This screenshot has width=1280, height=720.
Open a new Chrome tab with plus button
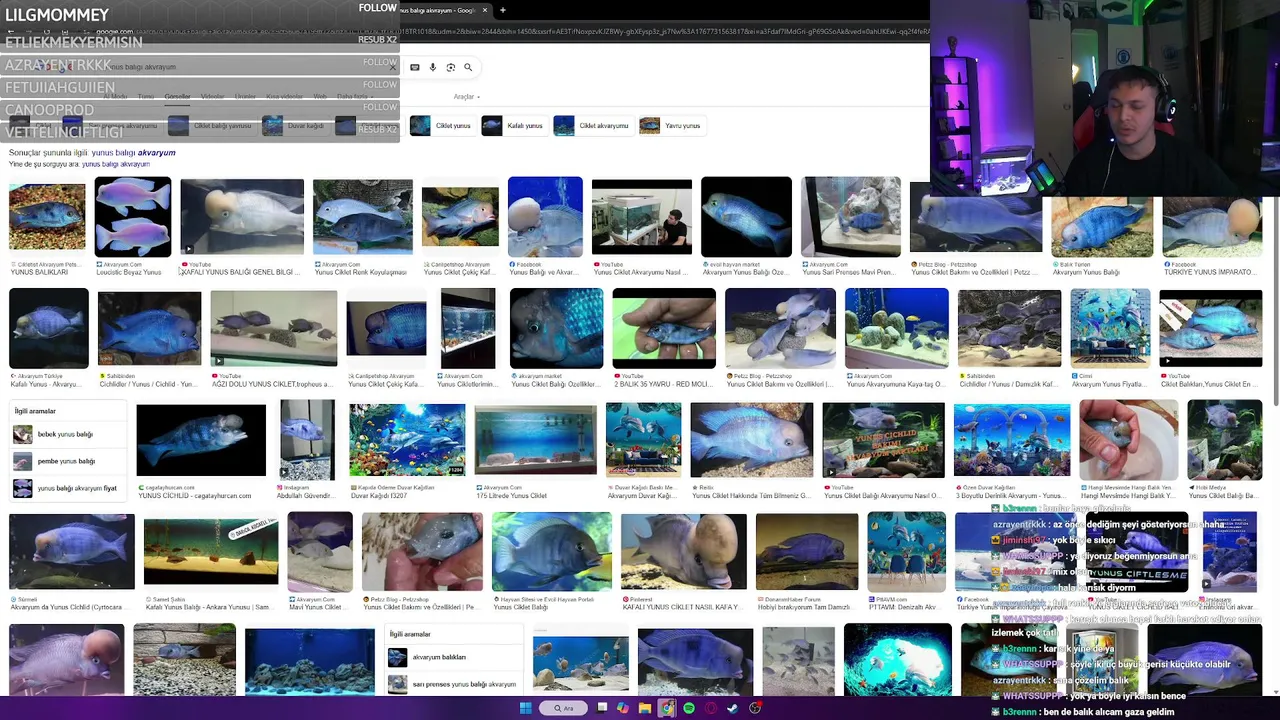pyautogui.click(x=503, y=10)
